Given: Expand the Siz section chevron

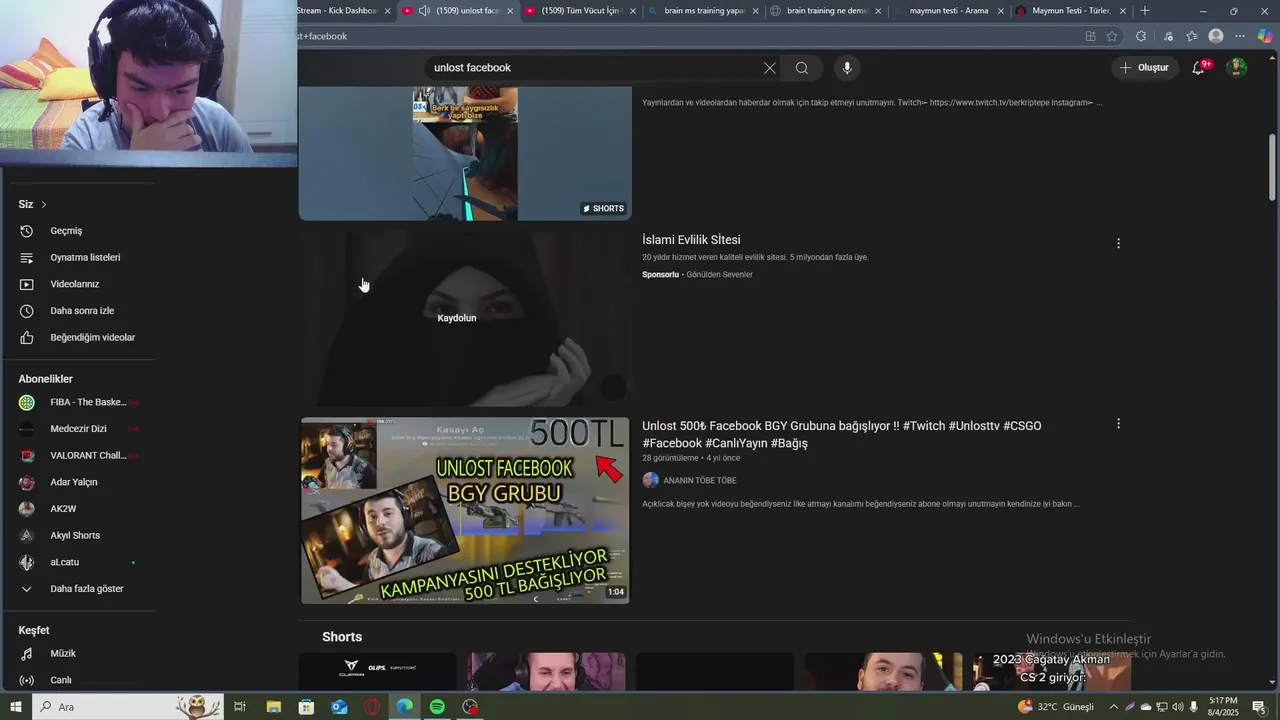Looking at the screenshot, I should [43, 204].
